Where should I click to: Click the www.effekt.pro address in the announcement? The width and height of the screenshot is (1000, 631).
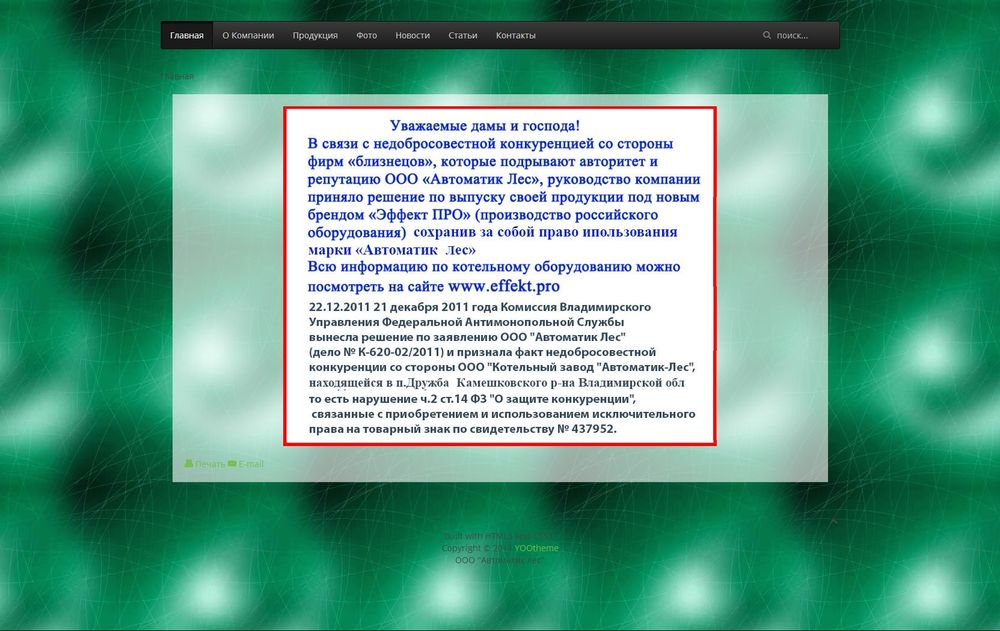click(504, 286)
